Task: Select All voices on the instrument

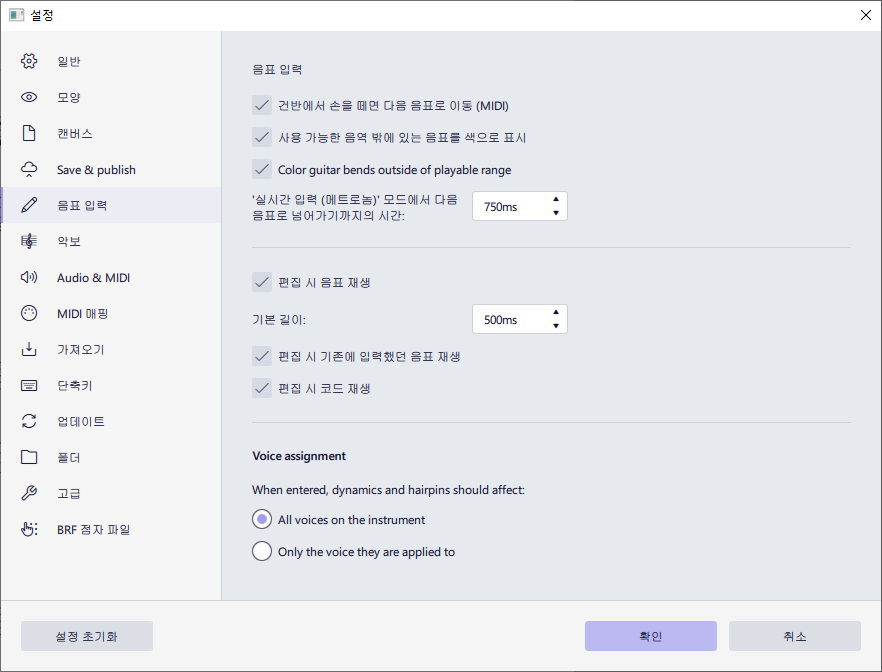Action: [x=262, y=519]
